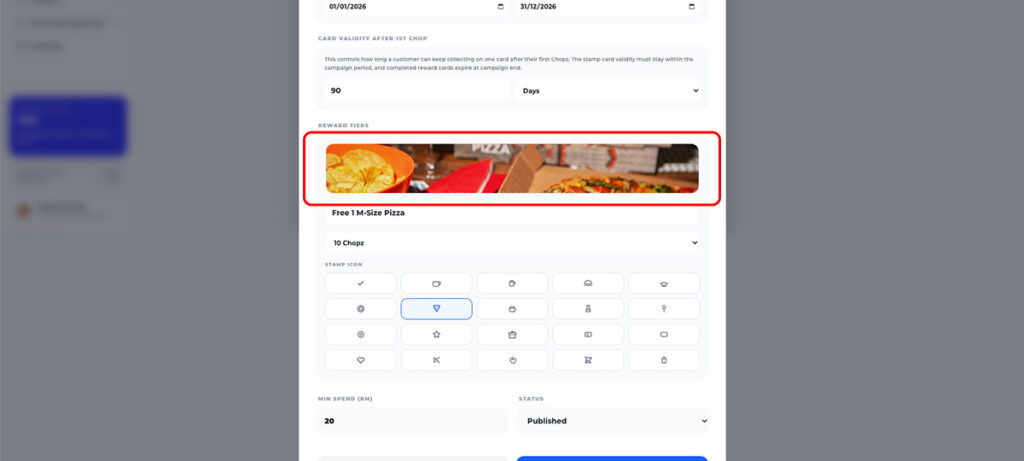Choose the gift box stamp icon
The width and height of the screenshot is (1024, 461).
tap(512, 334)
